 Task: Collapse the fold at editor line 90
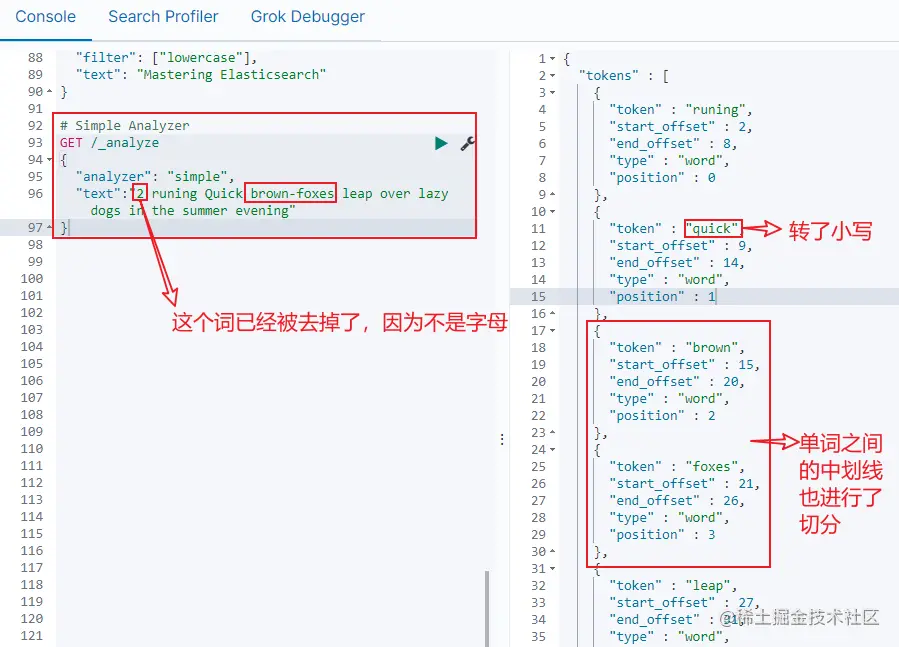click(x=49, y=92)
